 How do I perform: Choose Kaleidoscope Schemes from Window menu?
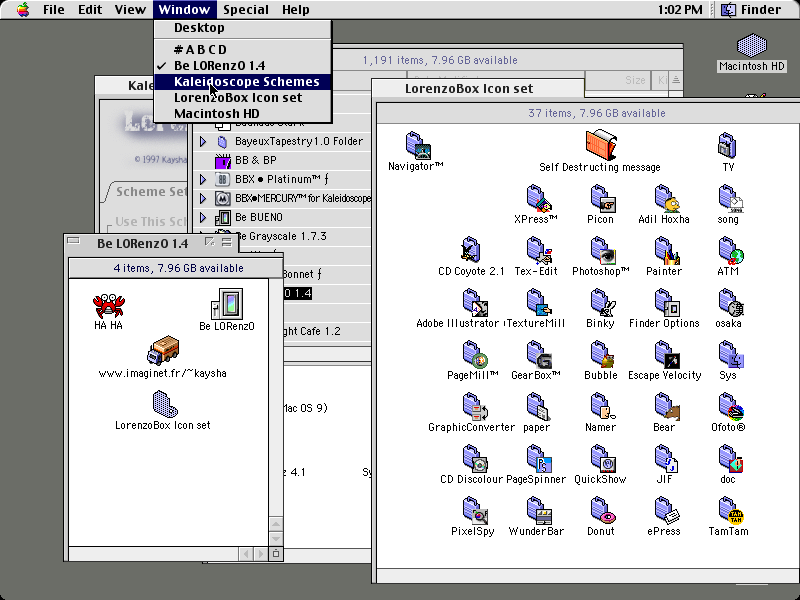[243, 82]
